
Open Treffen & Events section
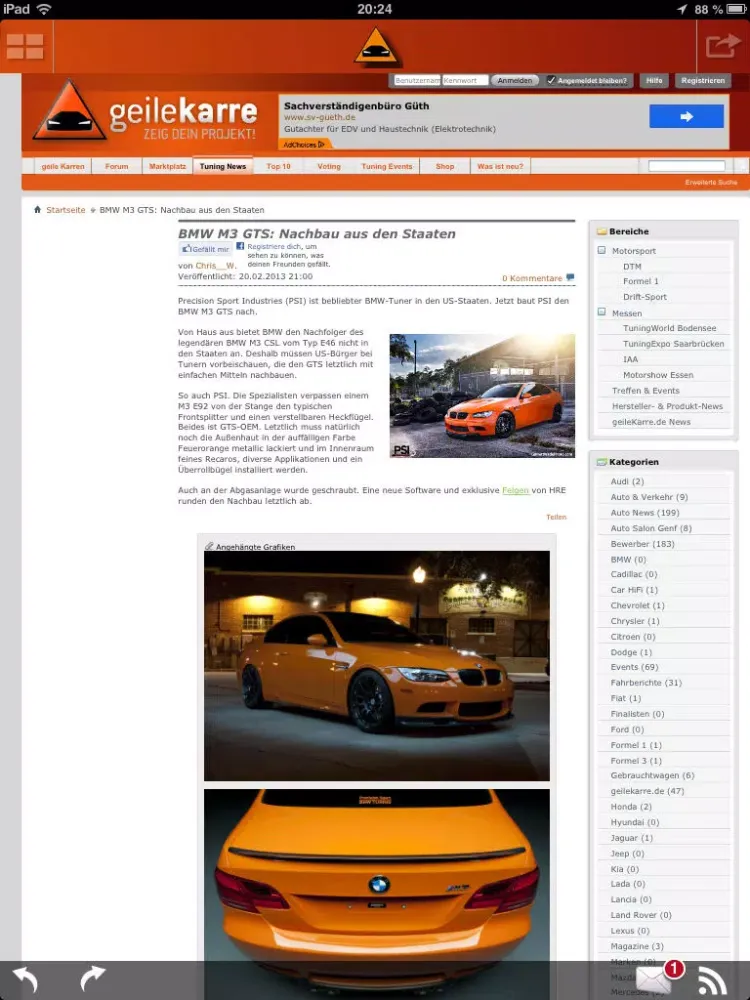[645, 390]
